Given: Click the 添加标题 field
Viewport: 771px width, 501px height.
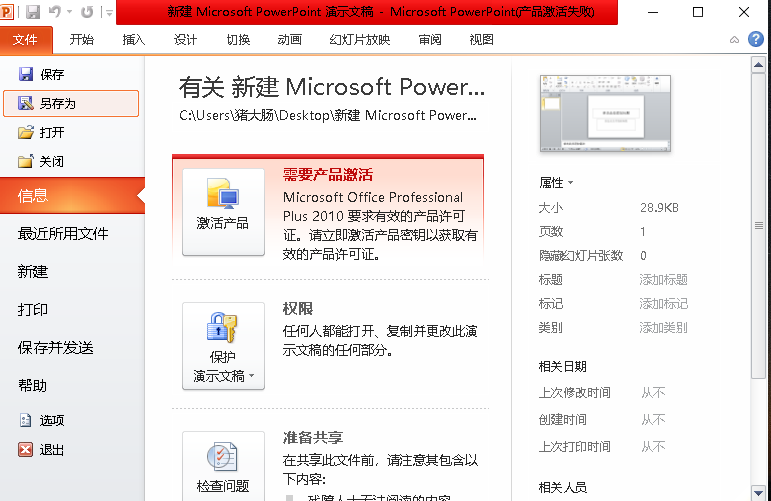Looking at the screenshot, I should [663, 280].
